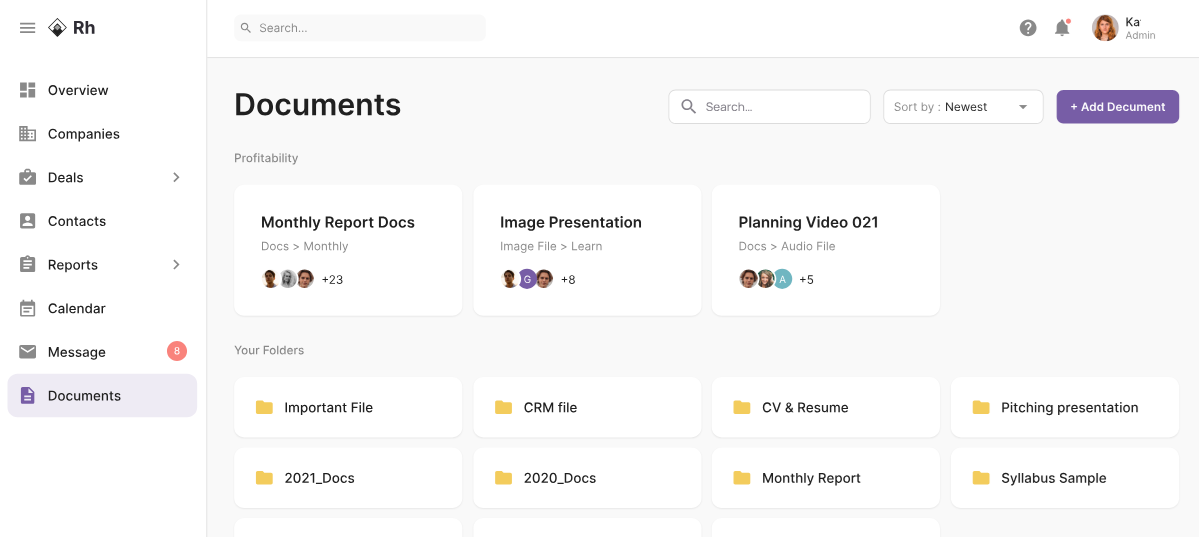Image resolution: width=1199 pixels, height=537 pixels.
Task: Expand the Reports submenu chevron
Action: [176, 265]
